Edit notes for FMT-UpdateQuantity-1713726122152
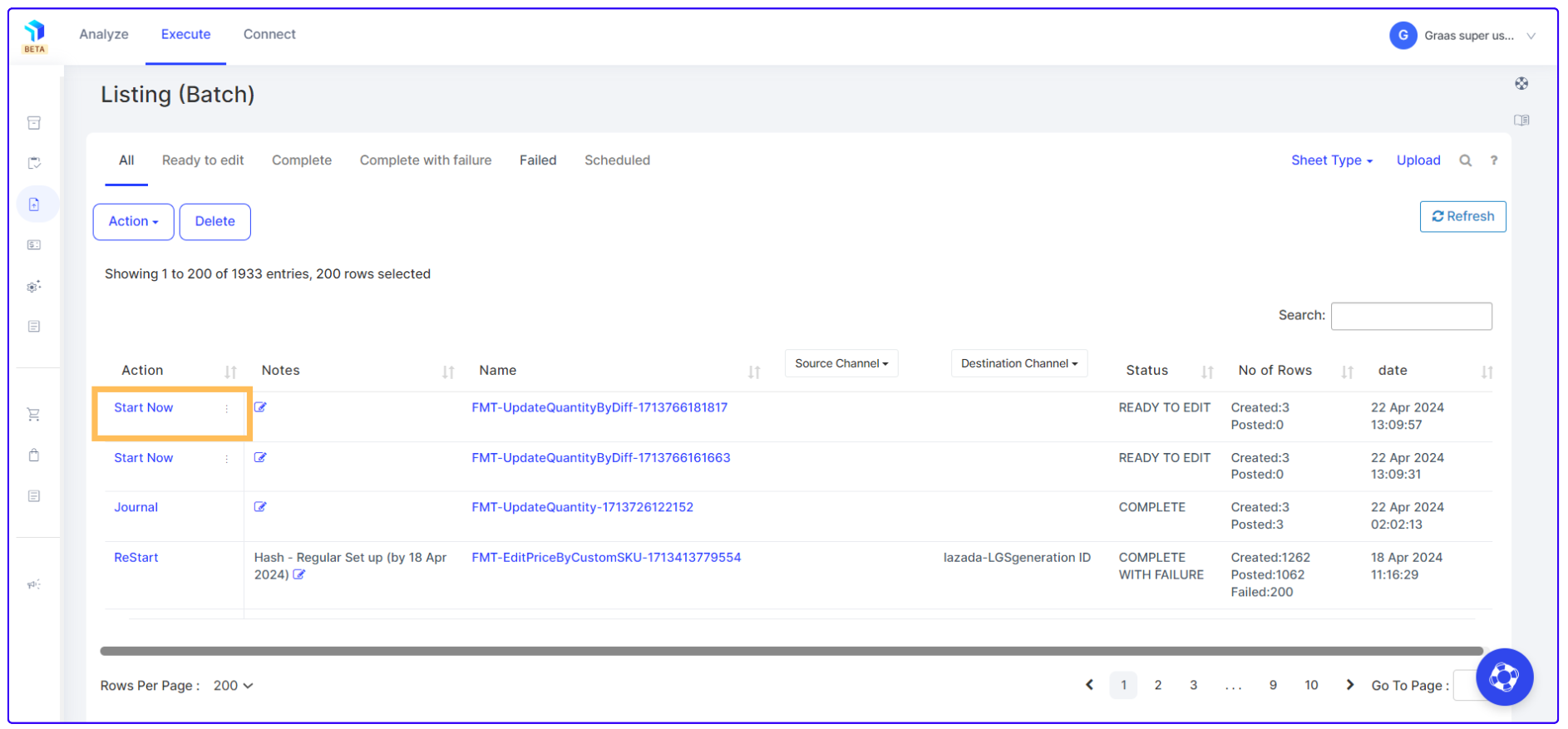 point(260,507)
